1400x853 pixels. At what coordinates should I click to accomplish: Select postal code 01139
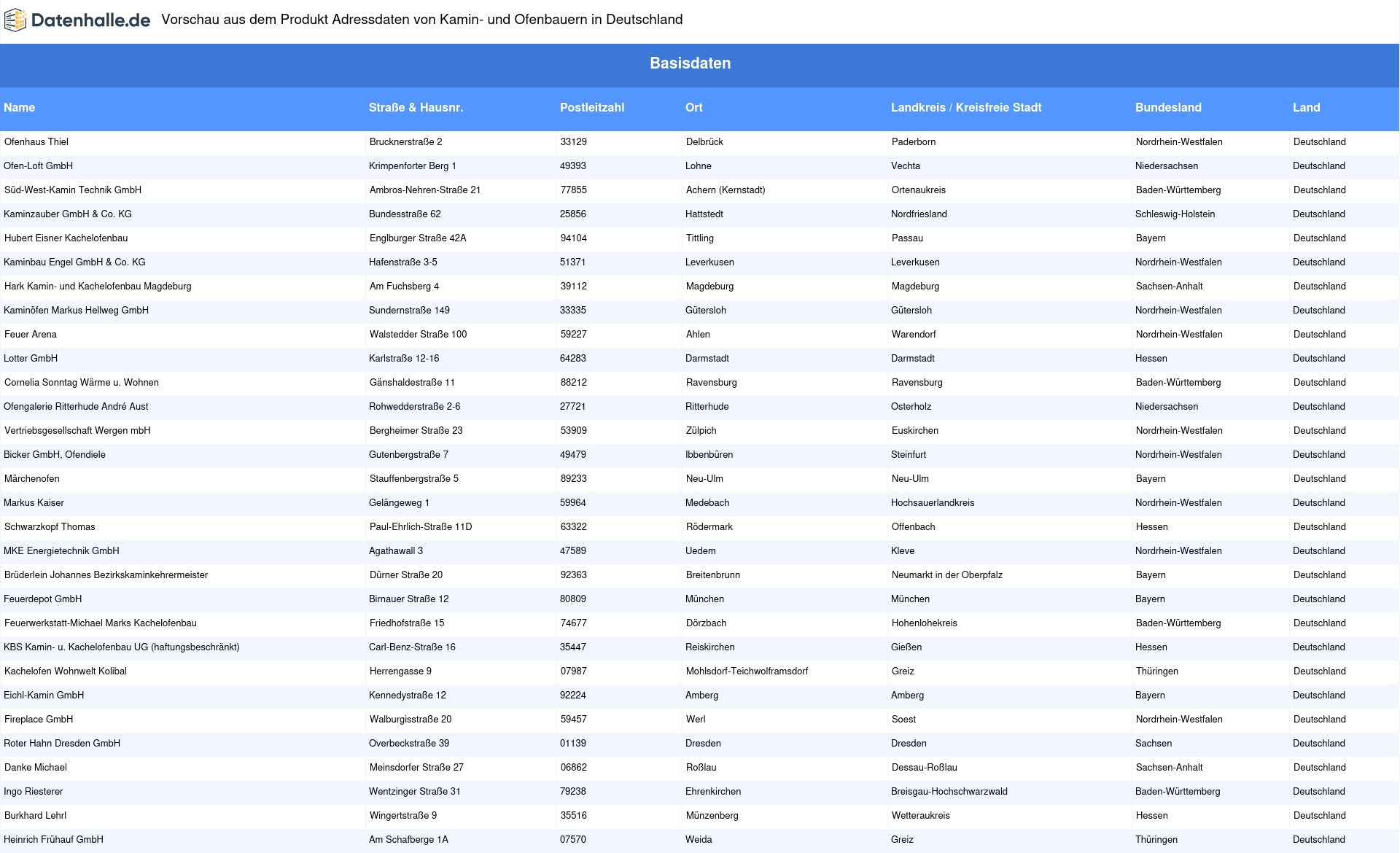[x=573, y=744]
